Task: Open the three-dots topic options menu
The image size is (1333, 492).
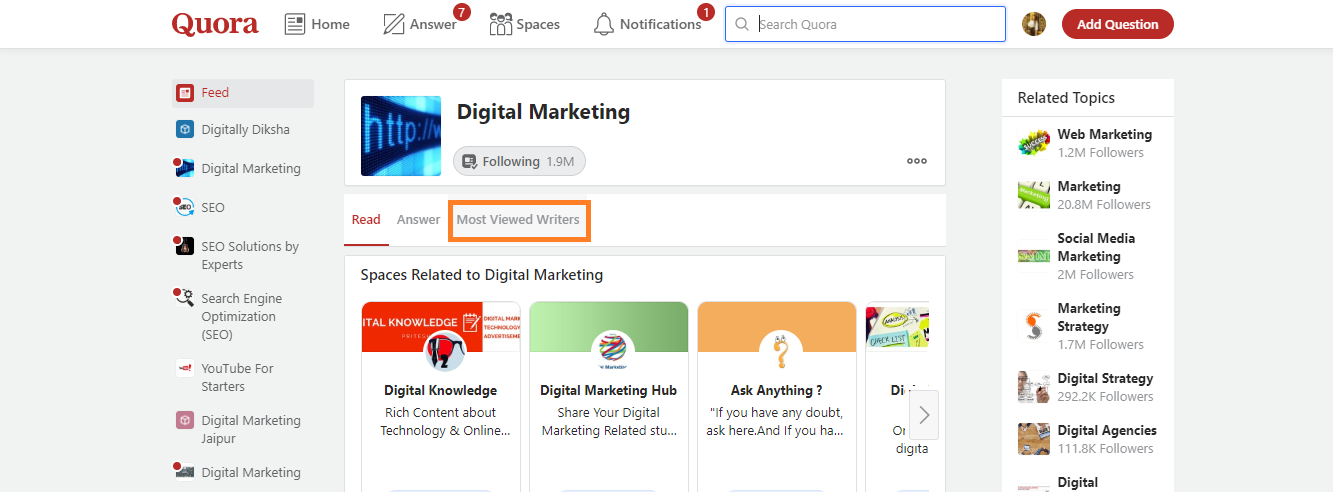Action: click(917, 161)
